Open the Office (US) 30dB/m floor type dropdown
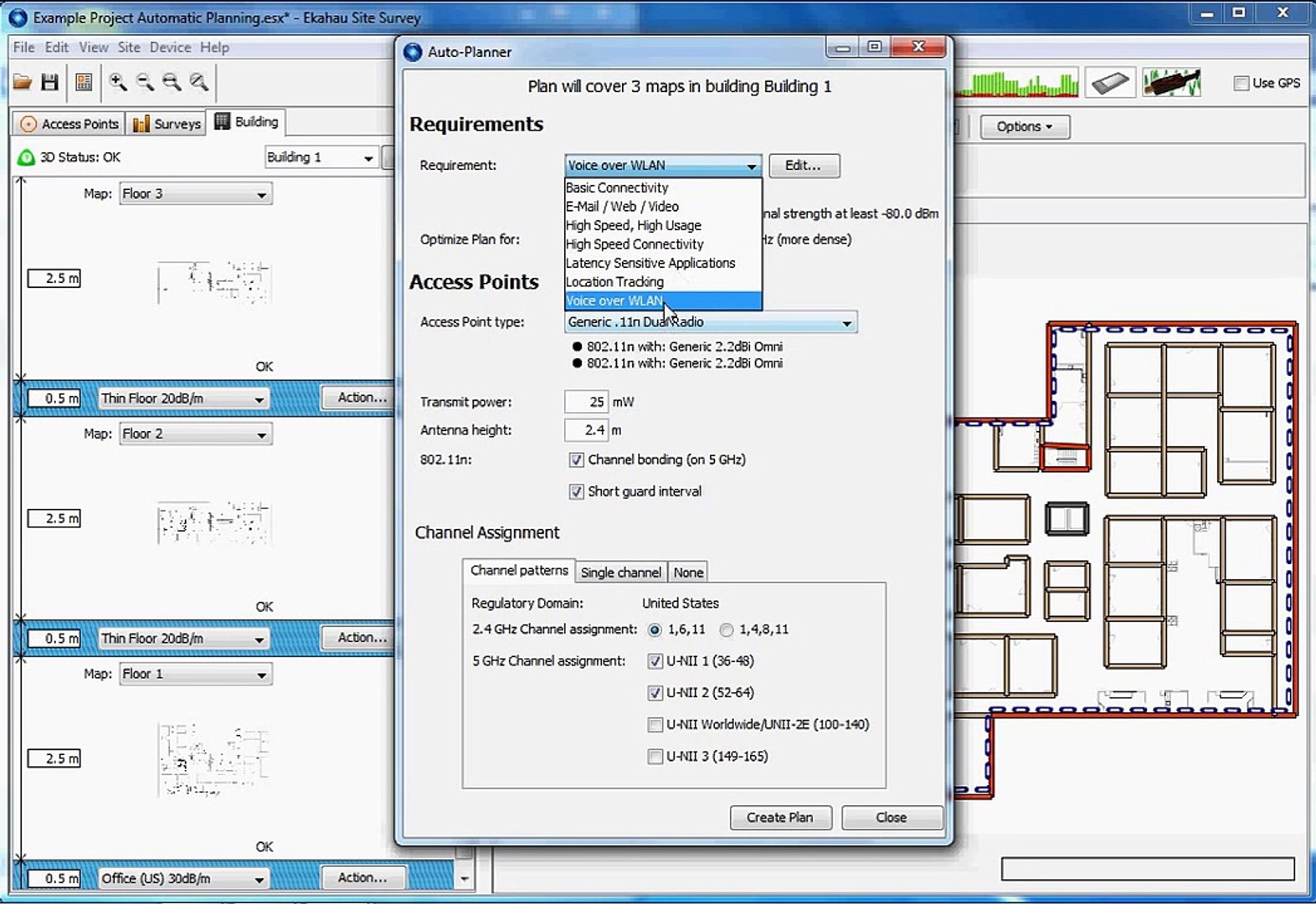Image resolution: width=1316 pixels, height=904 pixels. (x=184, y=879)
